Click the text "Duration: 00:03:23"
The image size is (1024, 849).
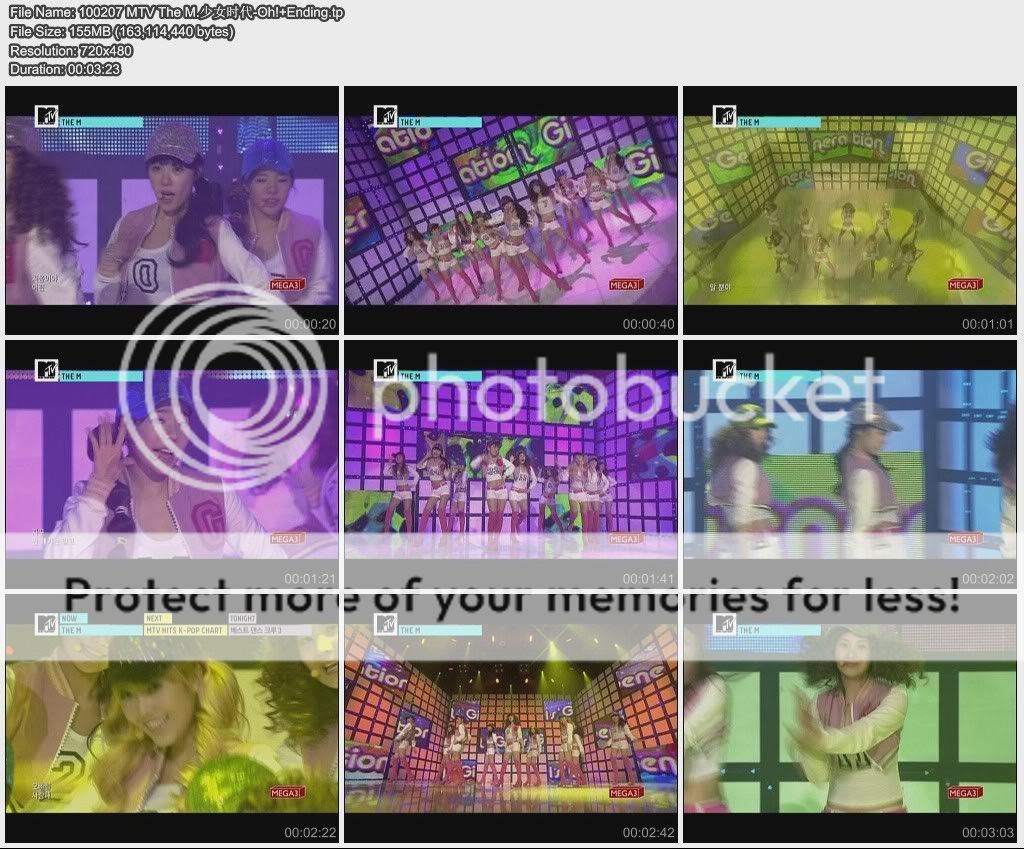click(x=65, y=69)
